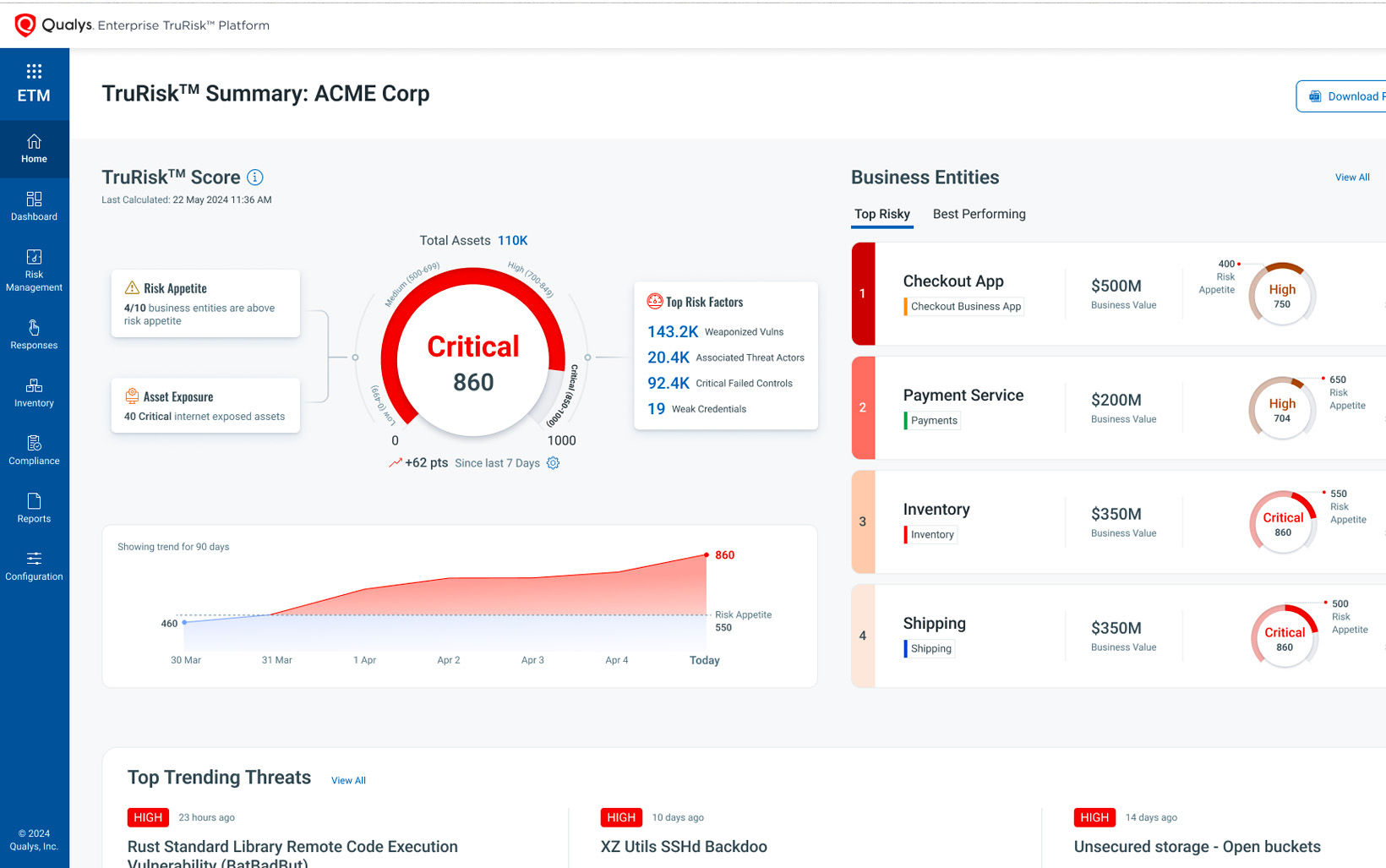Open the Unsecured storage - Open buckets threat
Image resolution: width=1386 pixels, height=868 pixels.
click(1197, 847)
